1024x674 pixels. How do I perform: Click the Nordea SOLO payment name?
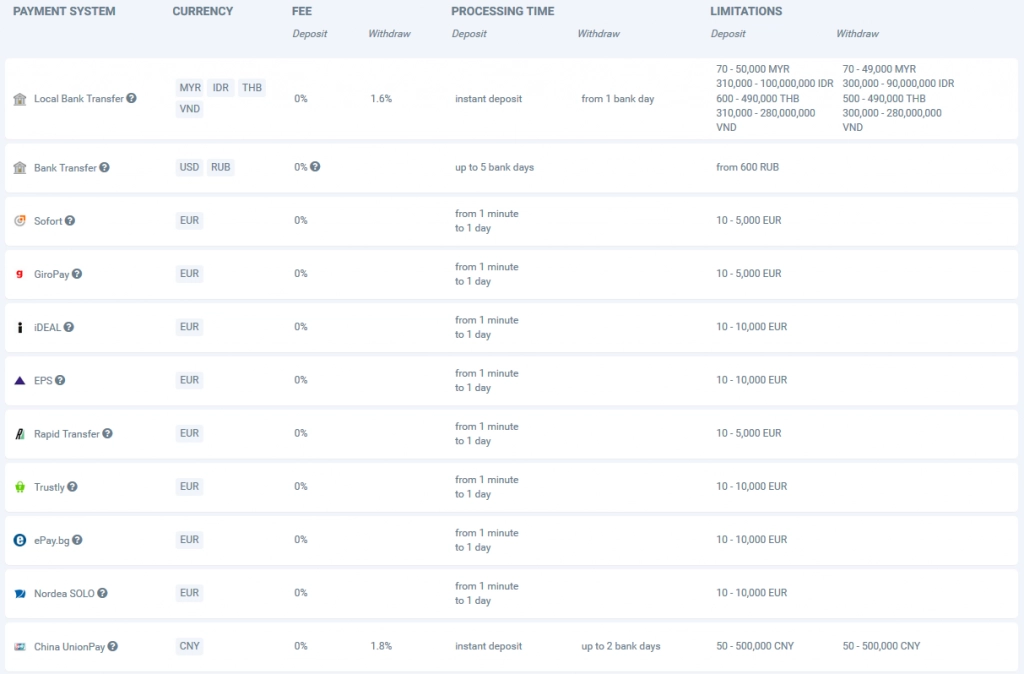point(64,594)
